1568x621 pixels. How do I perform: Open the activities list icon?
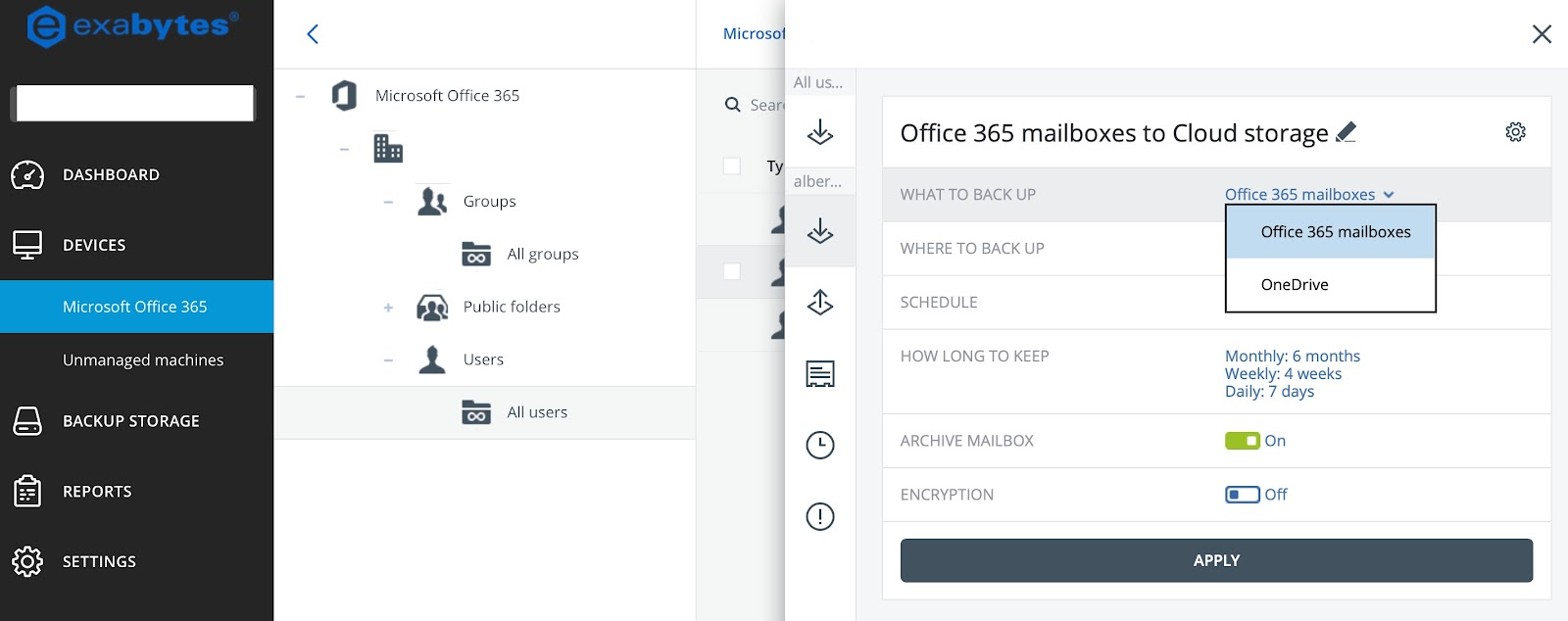(x=820, y=373)
